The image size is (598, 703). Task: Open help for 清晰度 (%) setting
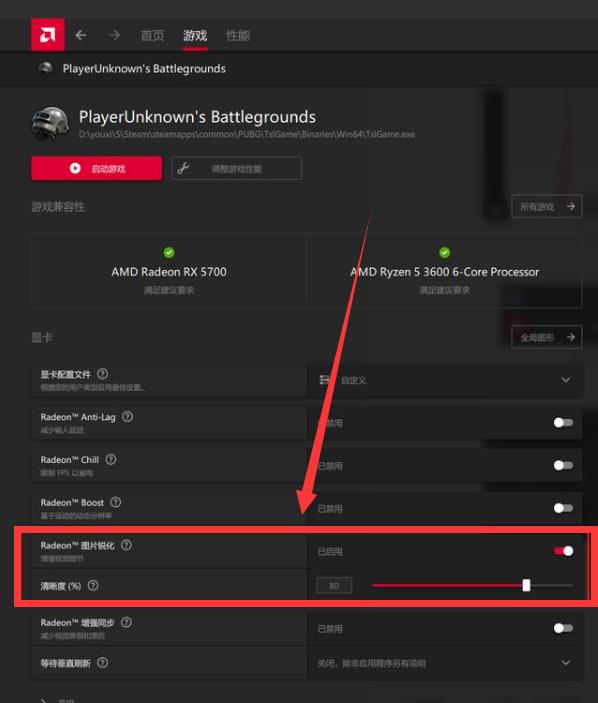[93, 586]
